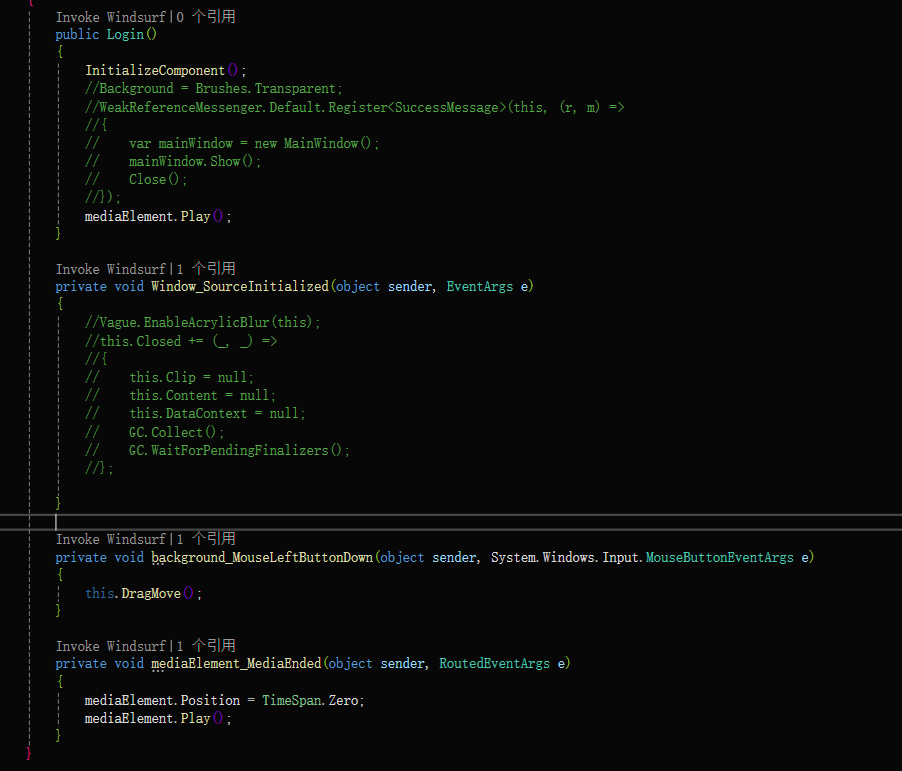Open '1 个引用' above mediaElement_MediaEnded
This screenshot has height=771, width=902.
click(206, 646)
